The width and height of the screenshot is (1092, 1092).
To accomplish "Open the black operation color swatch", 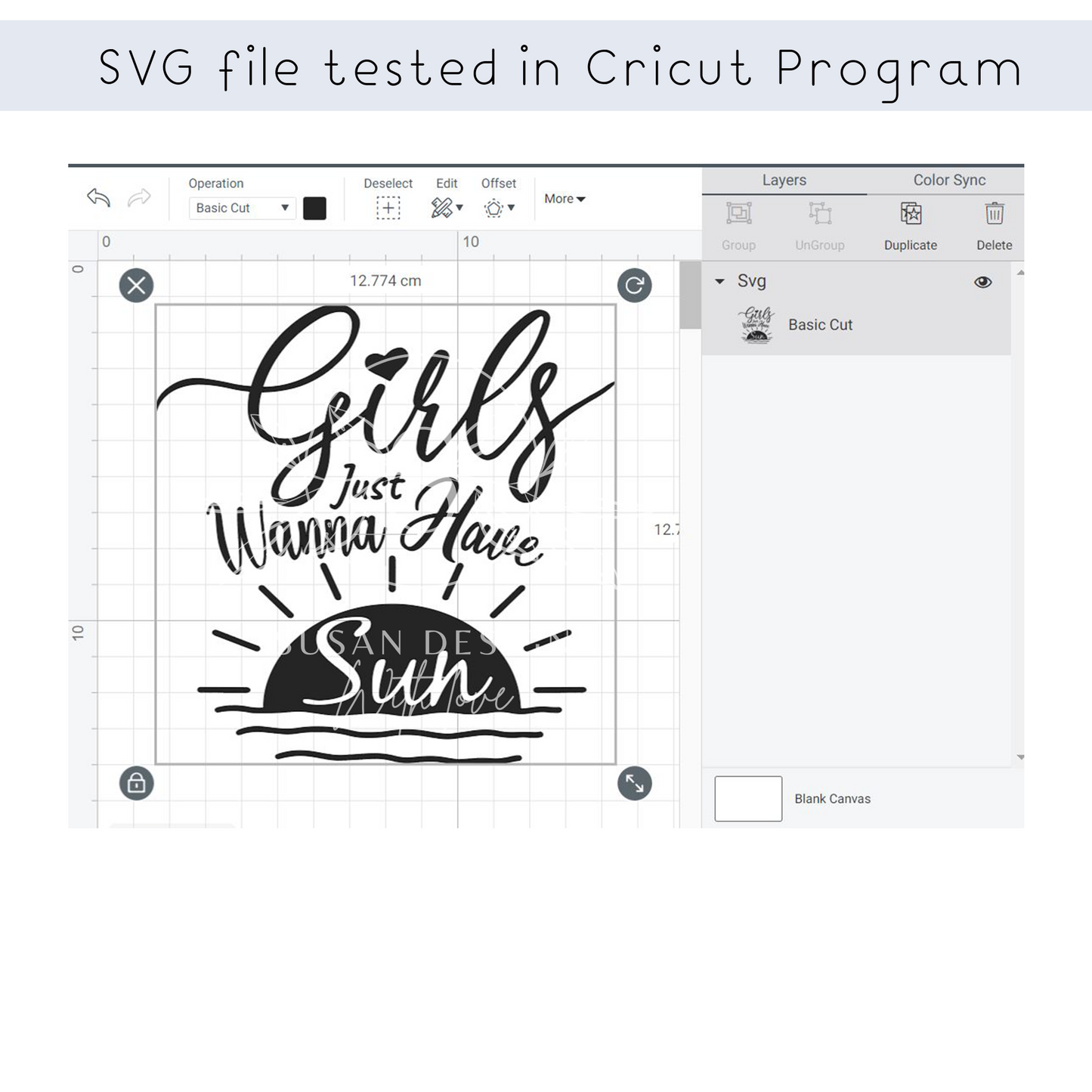I will point(314,208).
